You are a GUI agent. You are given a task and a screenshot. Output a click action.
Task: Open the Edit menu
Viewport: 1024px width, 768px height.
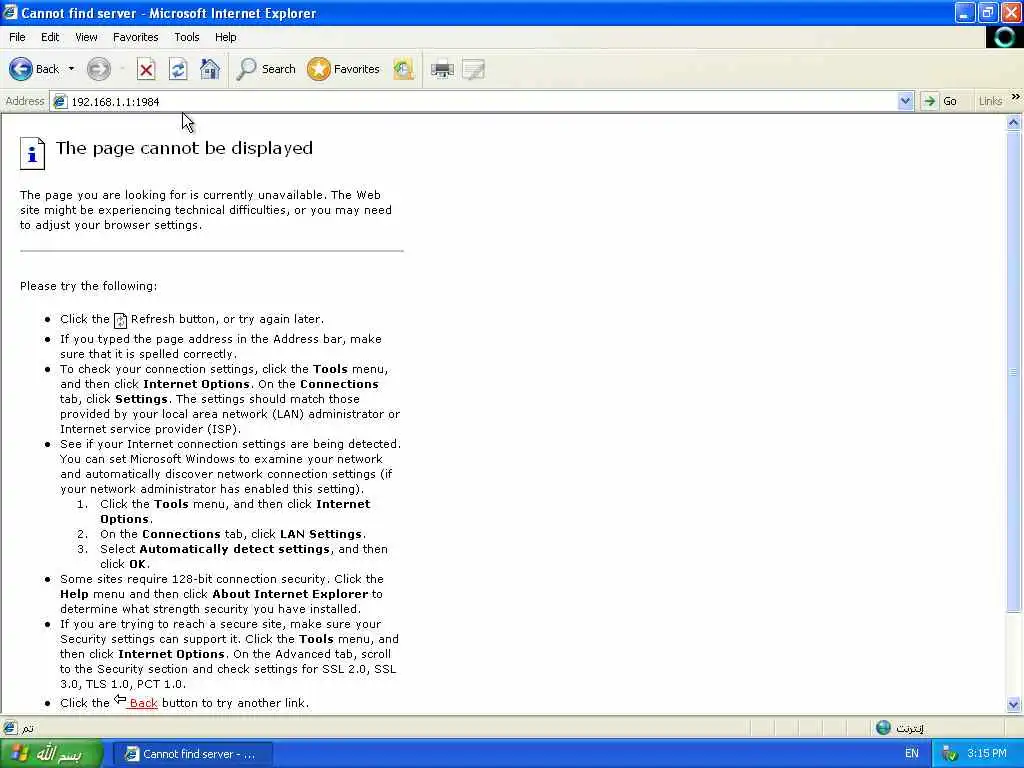pyautogui.click(x=50, y=37)
